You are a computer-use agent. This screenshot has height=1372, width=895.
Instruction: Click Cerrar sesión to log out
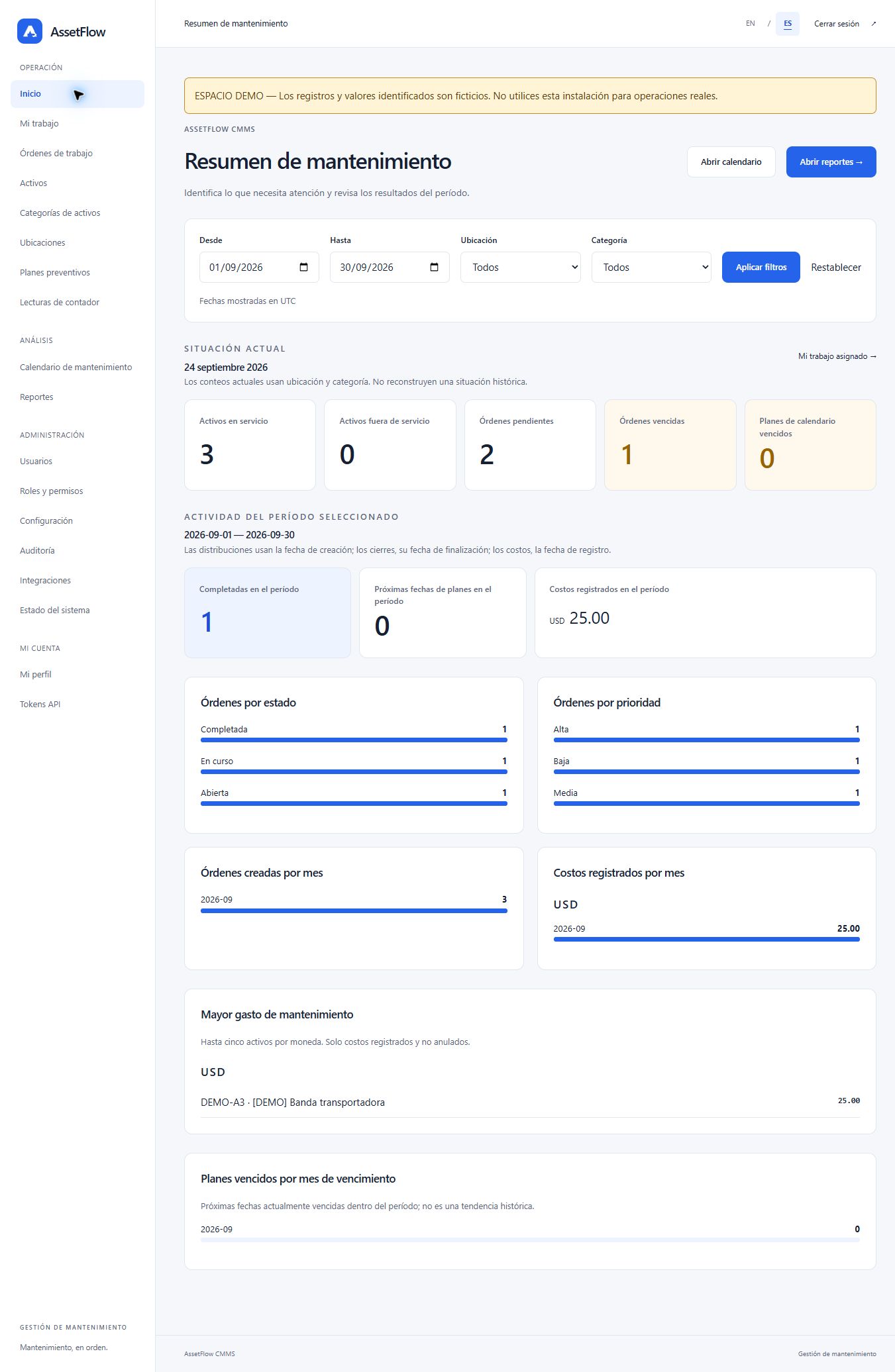pyautogui.click(x=836, y=24)
